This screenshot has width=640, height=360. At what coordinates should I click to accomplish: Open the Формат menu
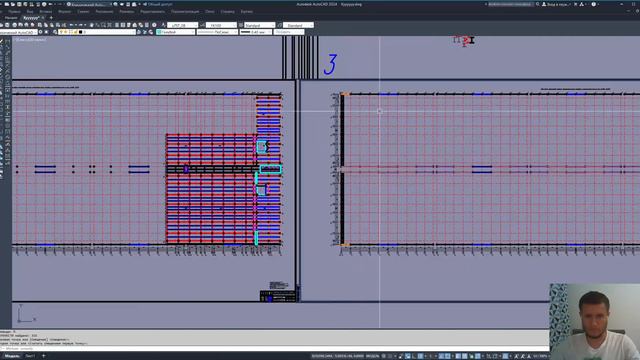64,11
